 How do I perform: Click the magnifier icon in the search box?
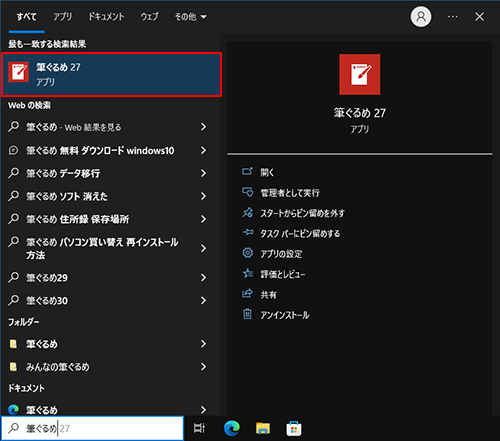[x=13, y=428]
